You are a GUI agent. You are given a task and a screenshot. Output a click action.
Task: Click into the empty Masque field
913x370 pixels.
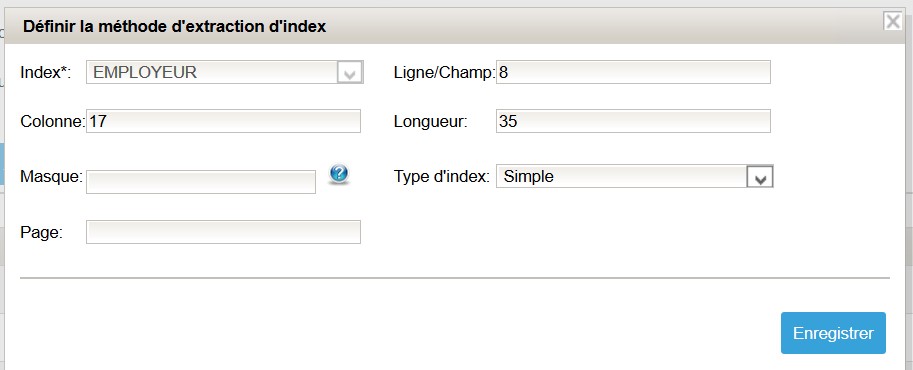point(201,182)
